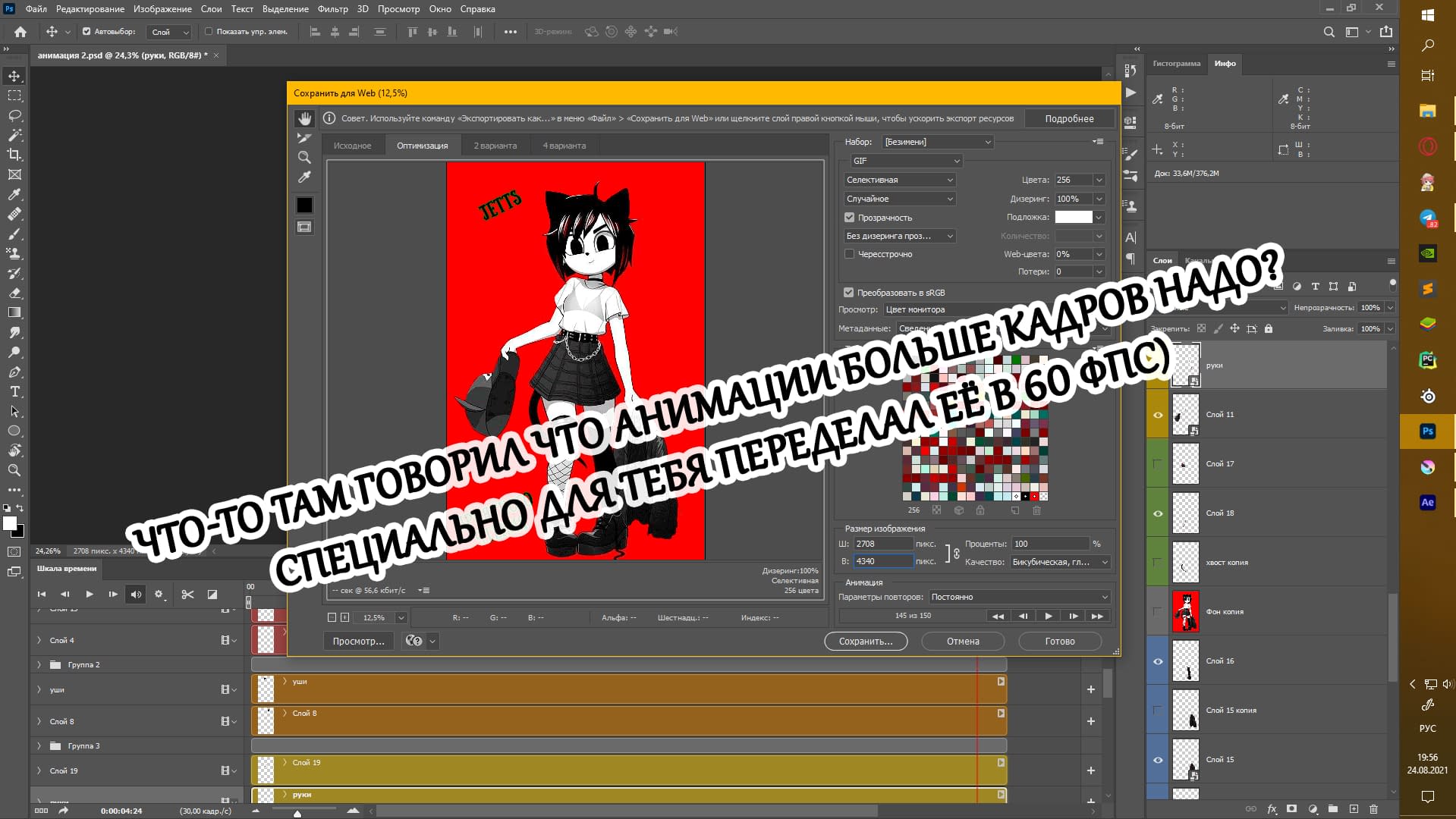The height and width of the screenshot is (819, 1456).
Task: Select the Crop tool
Action: pyautogui.click(x=14, y=155)
